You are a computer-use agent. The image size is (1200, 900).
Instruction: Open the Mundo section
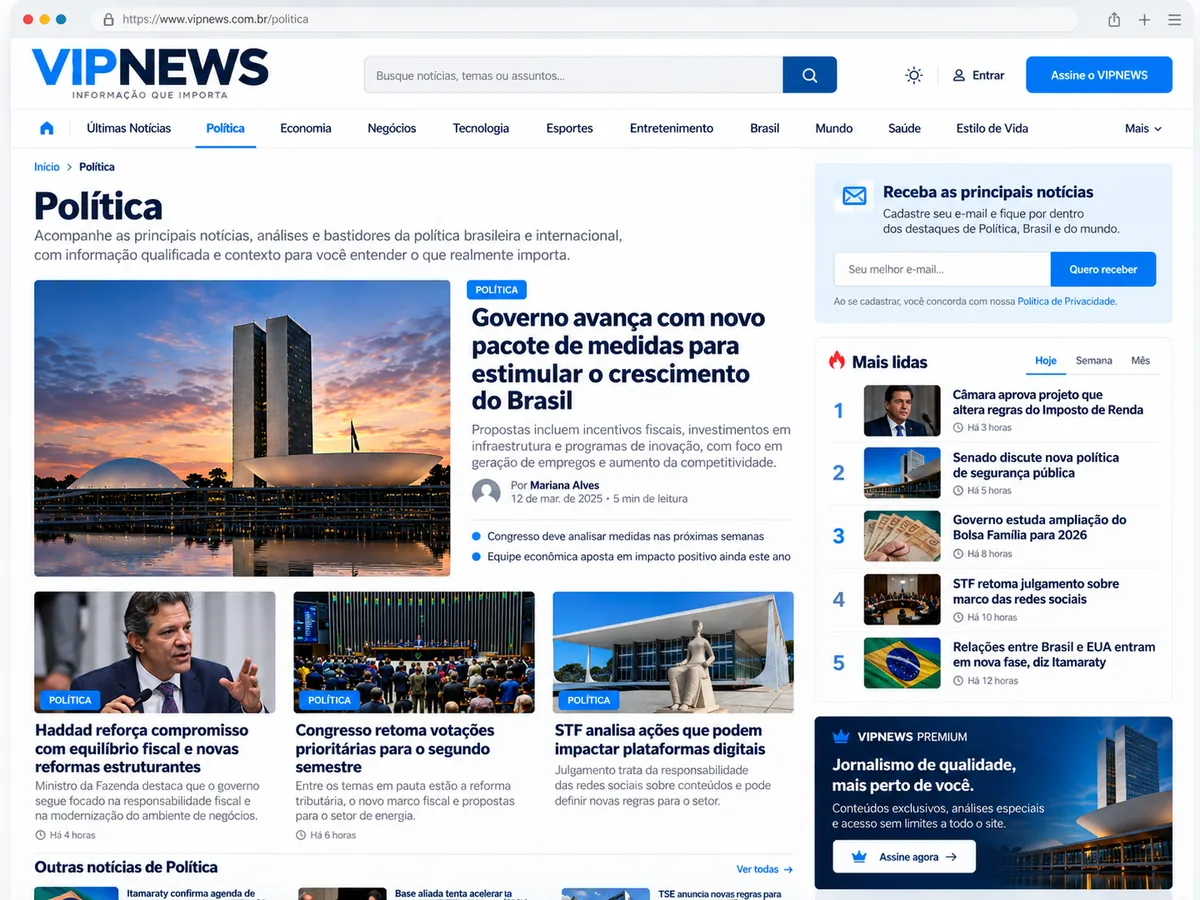coord(834,128)
